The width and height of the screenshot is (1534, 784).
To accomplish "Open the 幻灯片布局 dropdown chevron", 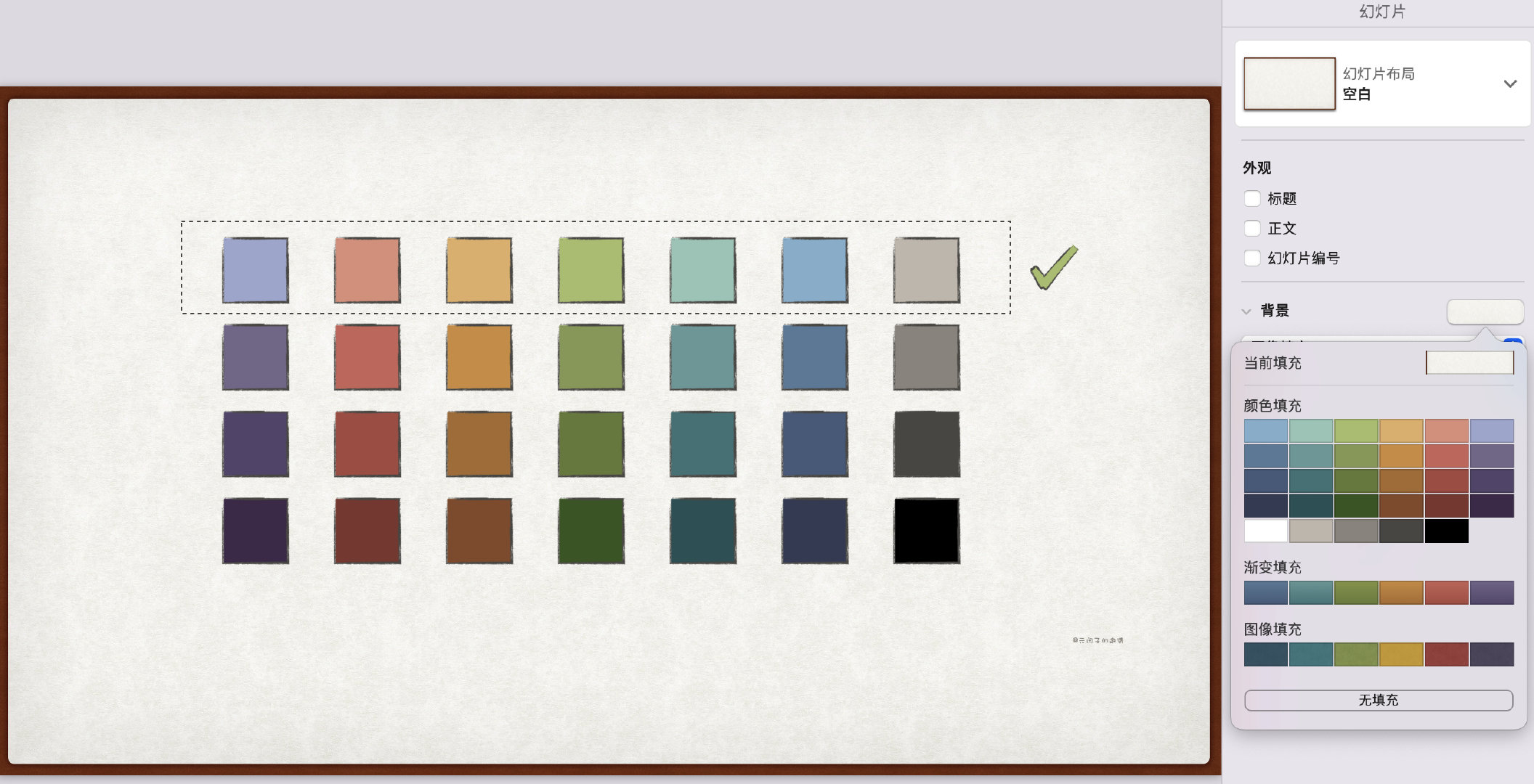I will (x=1510, y=83).
